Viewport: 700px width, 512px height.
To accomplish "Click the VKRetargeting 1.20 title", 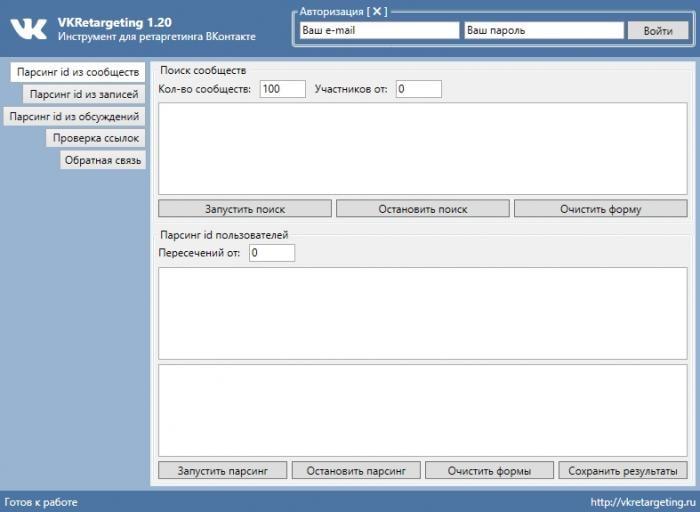I will 114,22.
